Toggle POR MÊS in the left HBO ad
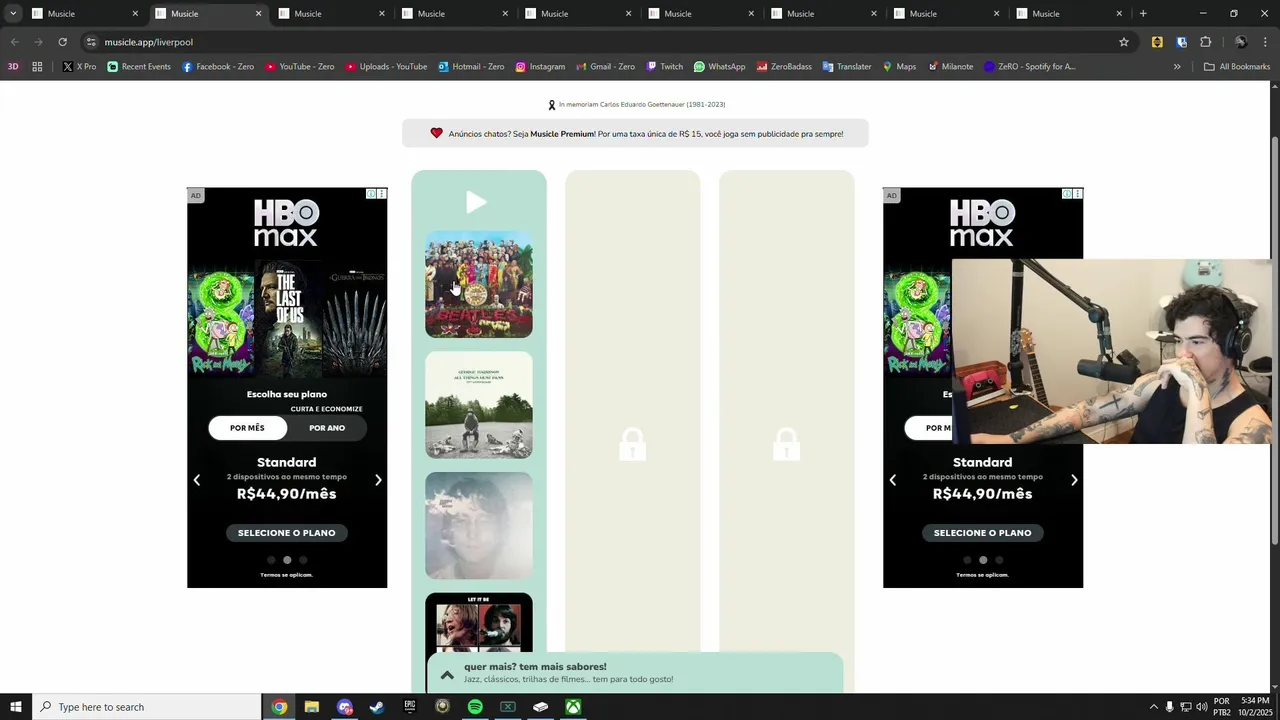This screenshot has height=720, width=1280. tap(247, 428)
